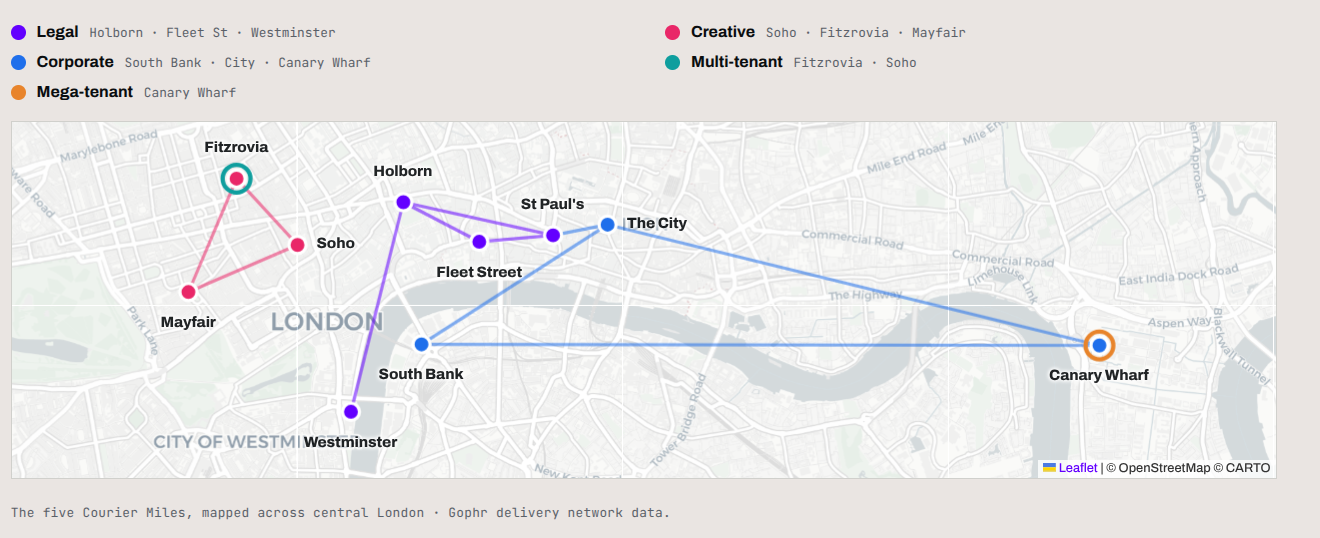Viewport: 1320px width, 538px height.
Task: Click the St Paul's map marker
Action: click(x=553, y=235)
